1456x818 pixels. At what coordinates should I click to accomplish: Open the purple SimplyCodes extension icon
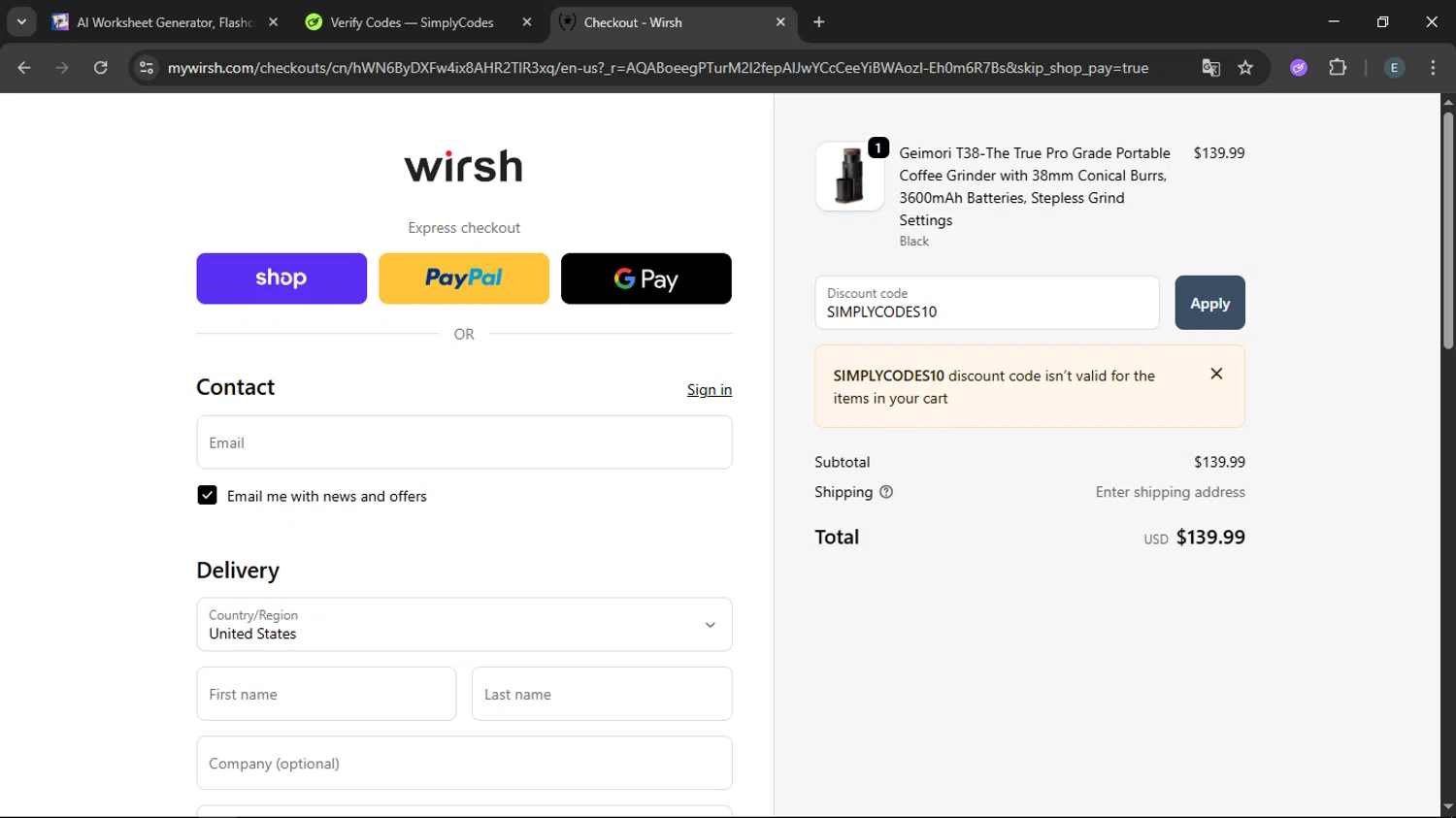1299,68
